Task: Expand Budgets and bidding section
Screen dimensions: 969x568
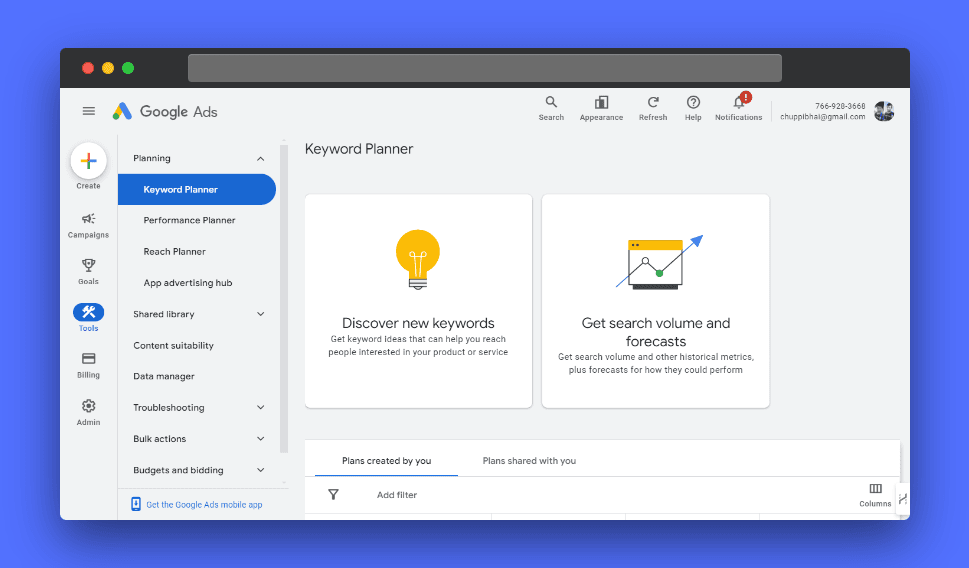Action: point(261,470)
